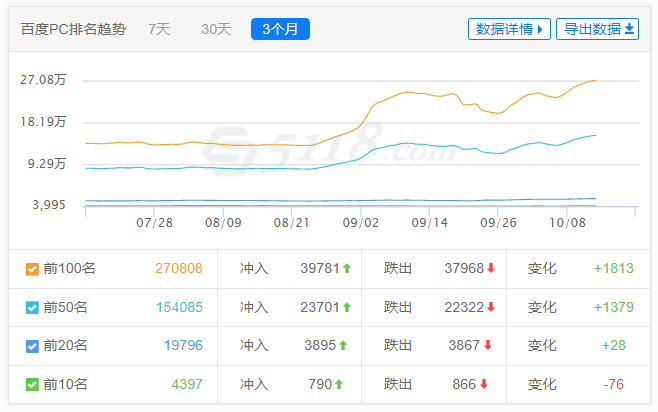
Task: Click the 冲入 label in 前10名 row
Action: pos(254,384)
